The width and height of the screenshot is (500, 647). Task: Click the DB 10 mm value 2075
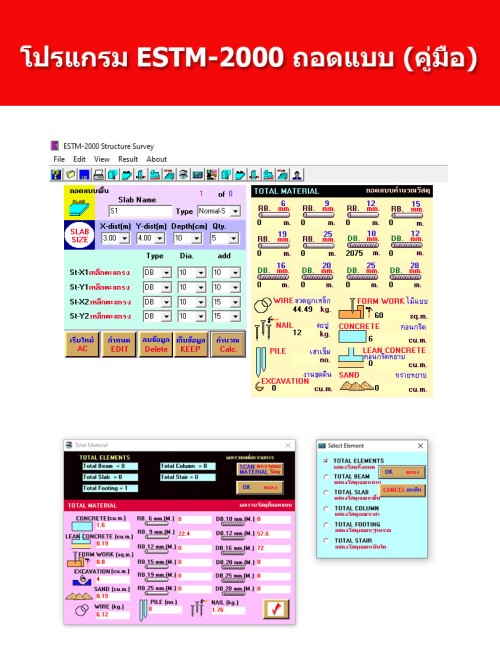click(354, 253)
